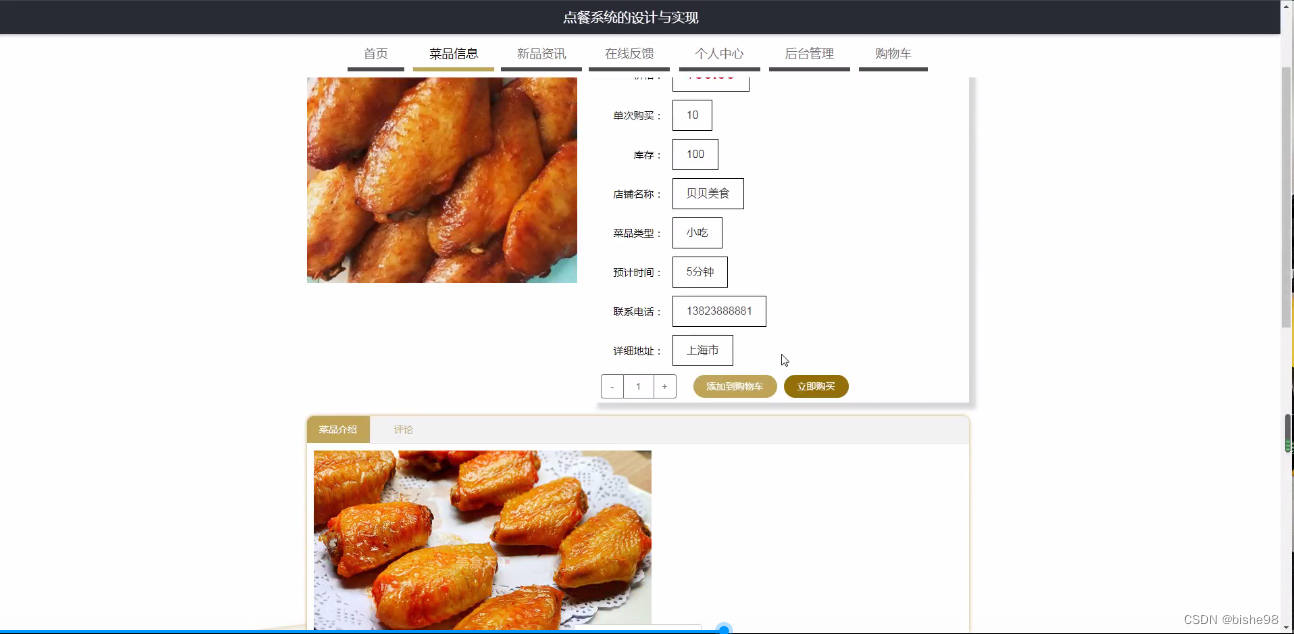Decrease quantity with the minus stepper
Image resolution: width=1294 pixels, height=634 pixels.
pyautogui.click(x=611, y=385)
